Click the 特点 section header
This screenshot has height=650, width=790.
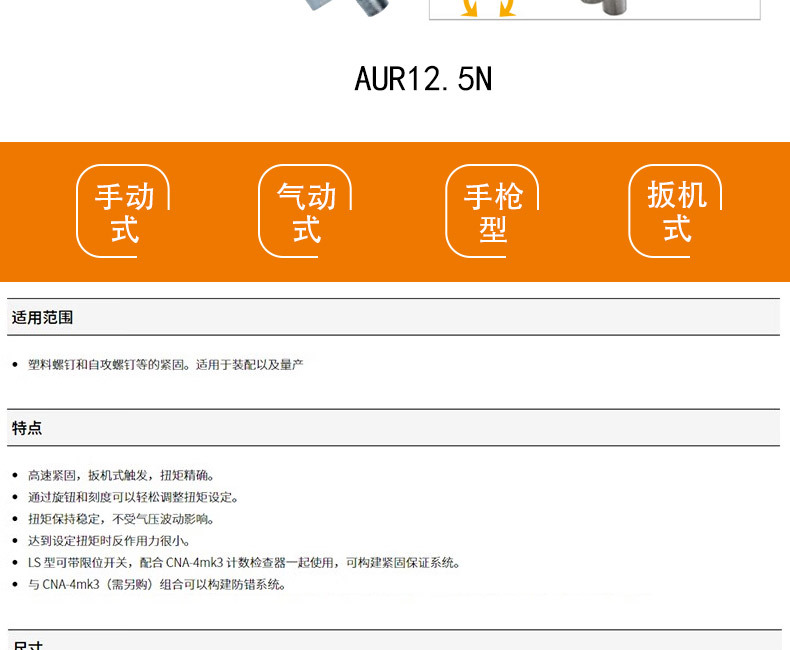[393, 428]
